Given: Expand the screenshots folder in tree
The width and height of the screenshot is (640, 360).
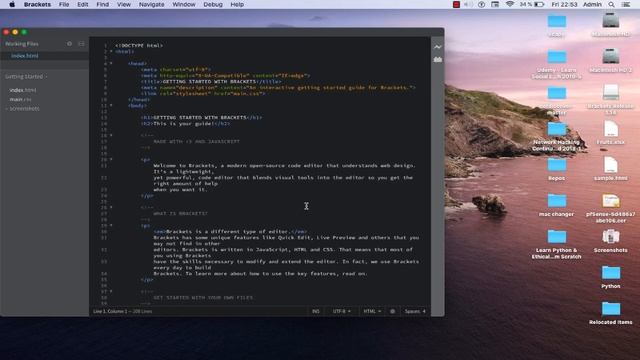Looking at the screenshot, I should (23, 109).
